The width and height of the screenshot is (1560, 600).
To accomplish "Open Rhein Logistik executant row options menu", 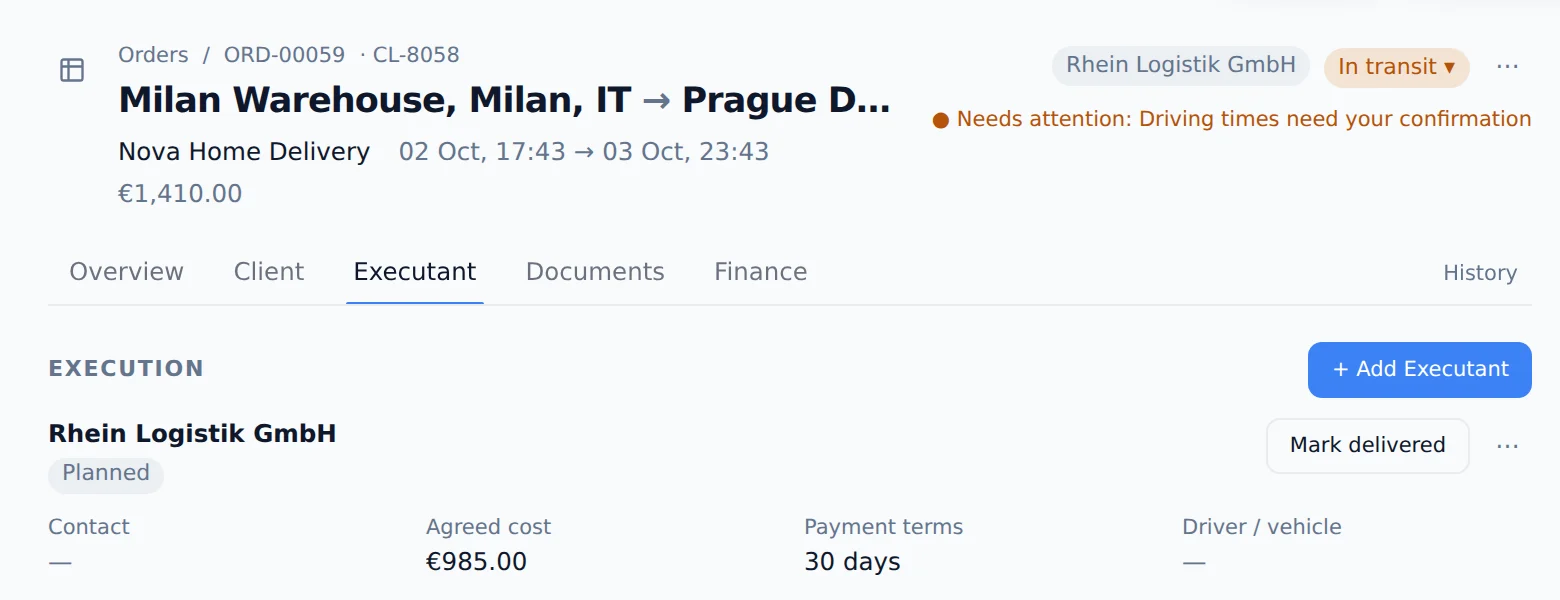I will pos(1507,446).
